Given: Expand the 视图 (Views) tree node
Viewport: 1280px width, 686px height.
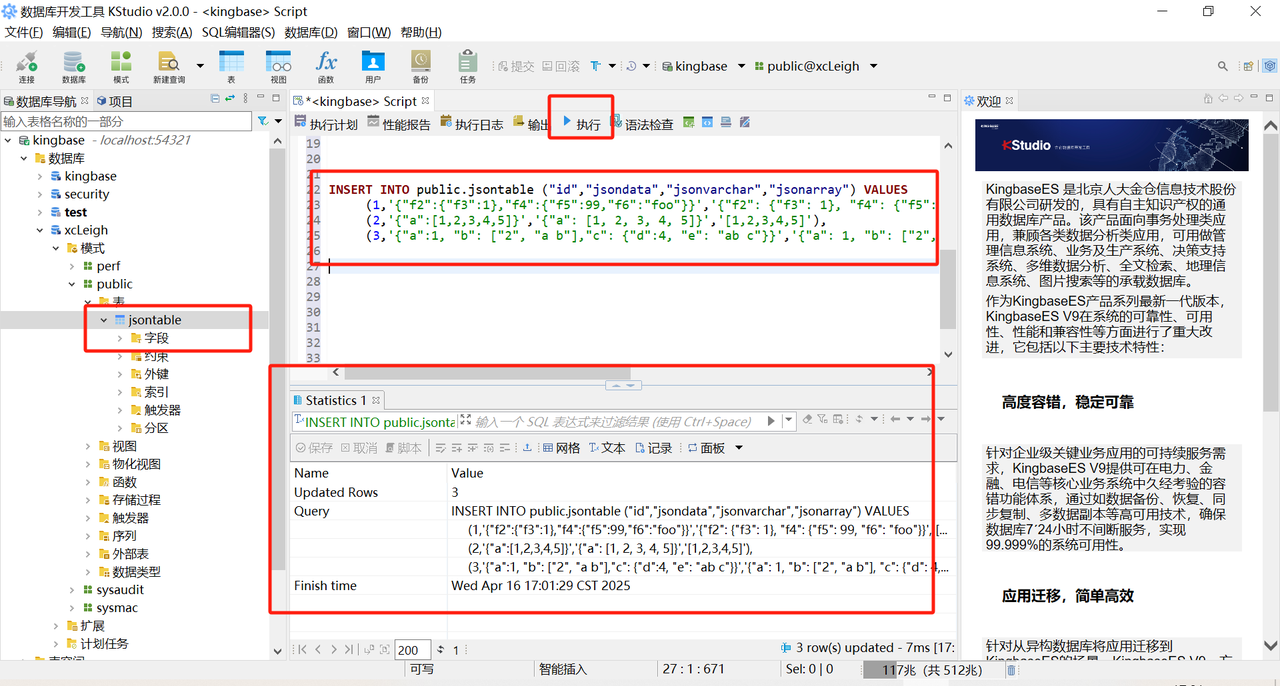Looking at the screenshot, I should click(x=88, y=446).
